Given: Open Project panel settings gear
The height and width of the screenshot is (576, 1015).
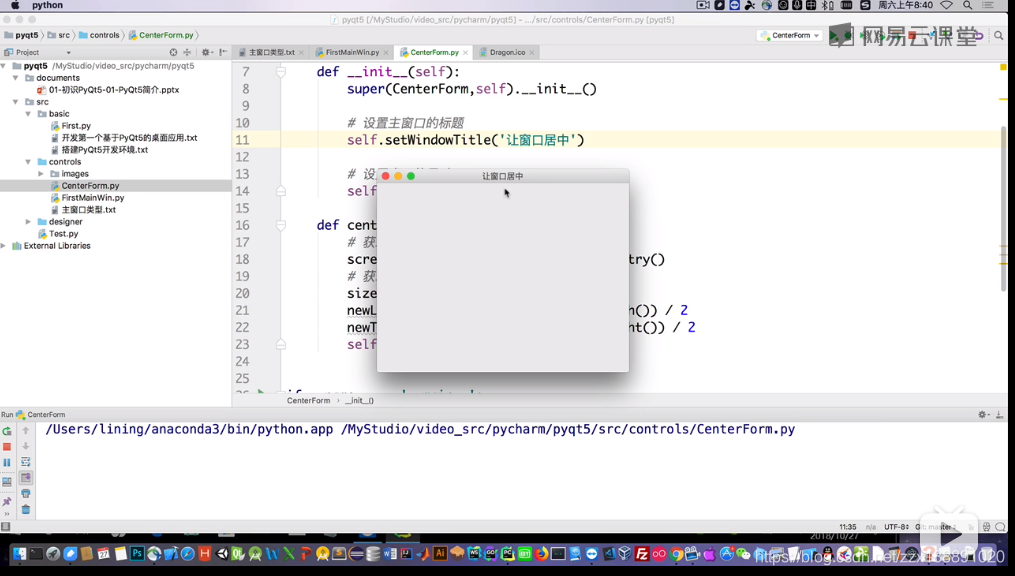Looking at the screenshot, I should pos(206,52).
